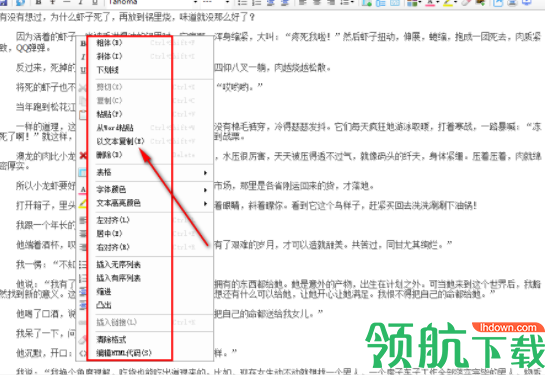Screen dimensions: 545x375
Task: Click line beginning 我跟一个年长的
Action: tap(45, 225)
